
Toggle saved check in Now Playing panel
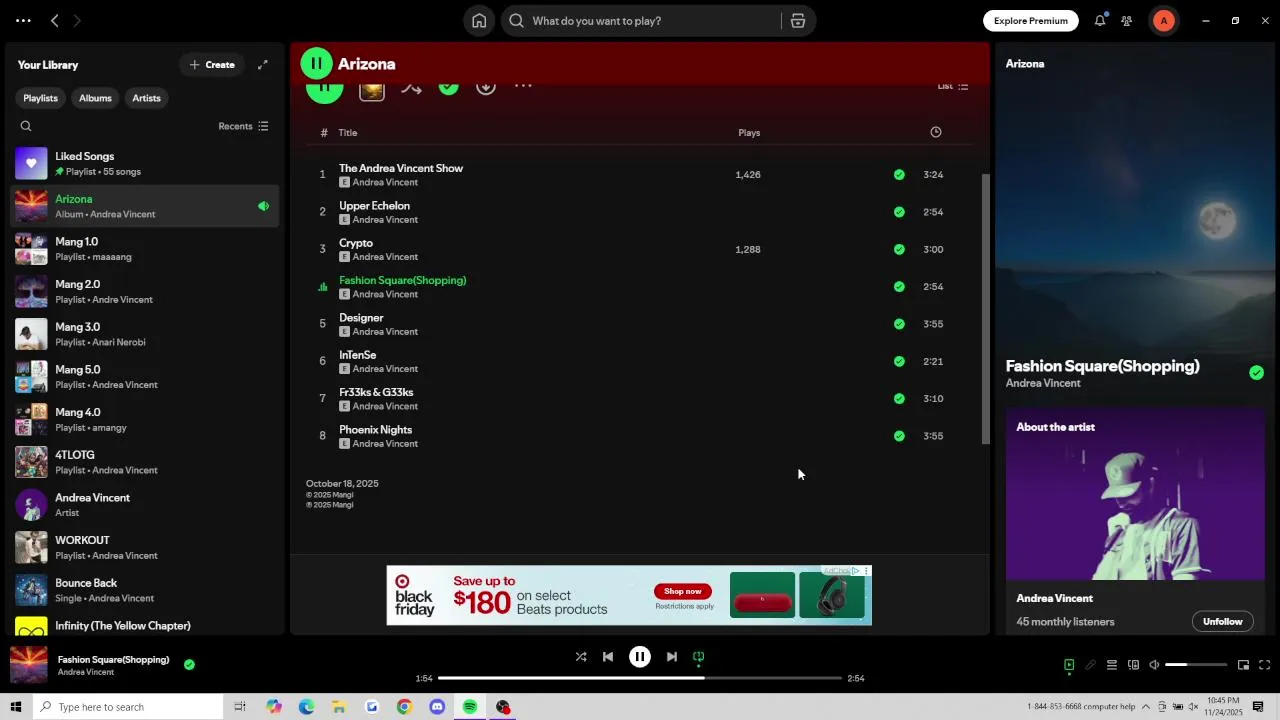[1256, 373]
